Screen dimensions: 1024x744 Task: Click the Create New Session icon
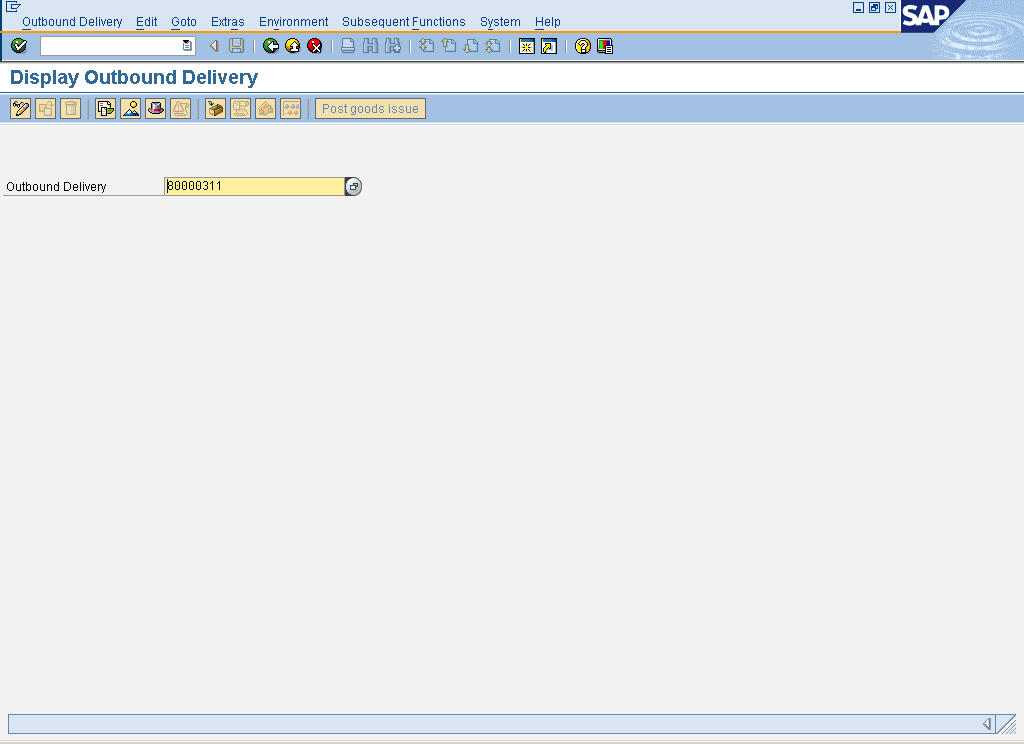click(526, 46)
